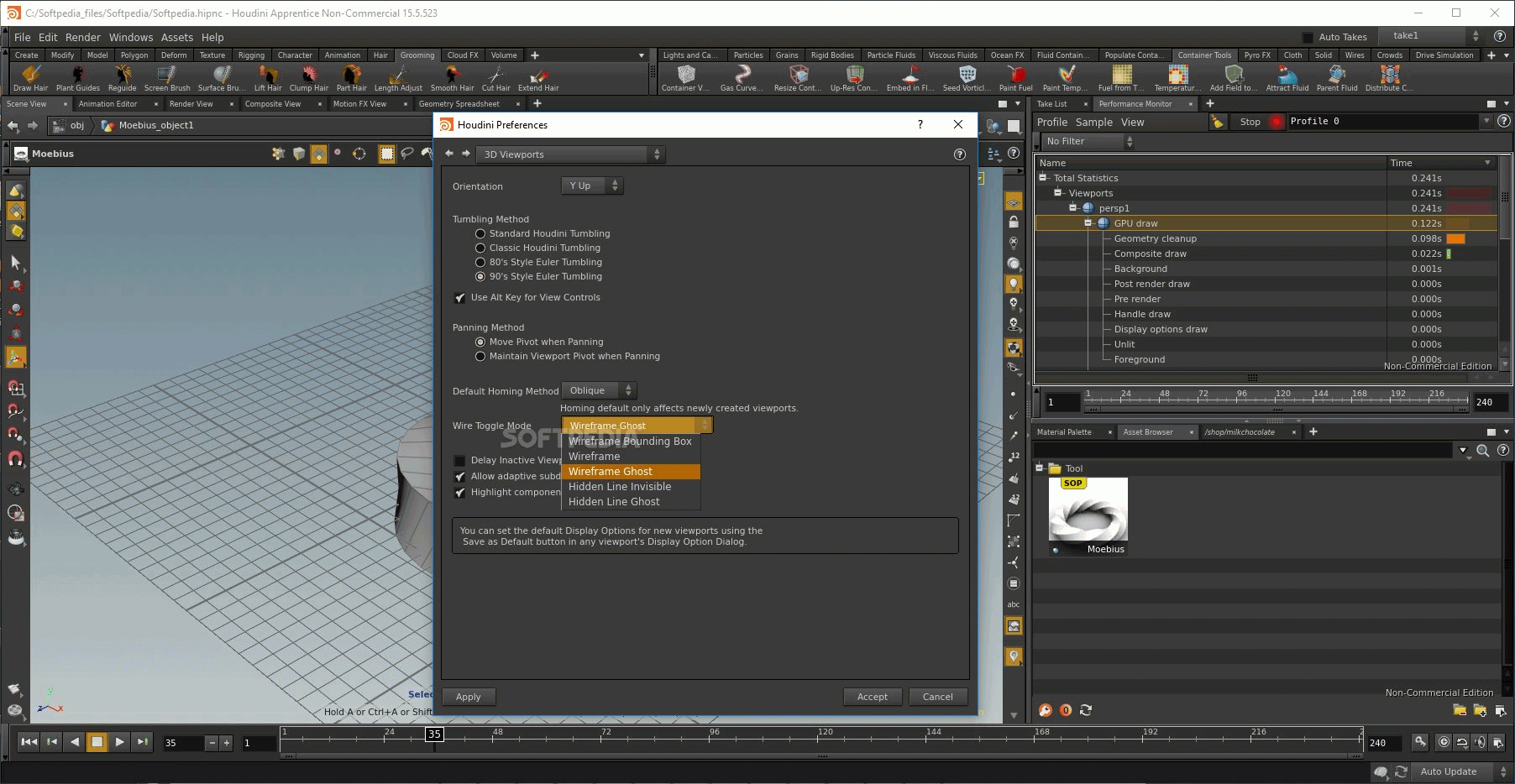Activate the Length Adjust tool

coord(398,78)
